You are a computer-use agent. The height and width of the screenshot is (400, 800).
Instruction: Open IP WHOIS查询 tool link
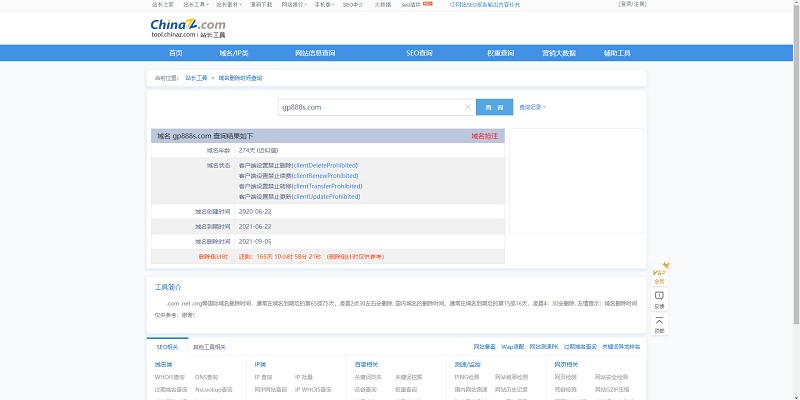tap(313, 389)
